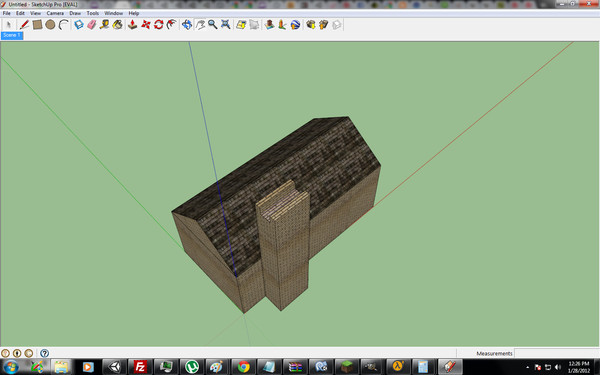Click the Share Model icon
Screen dimensions: 600x375
point(323,25)
